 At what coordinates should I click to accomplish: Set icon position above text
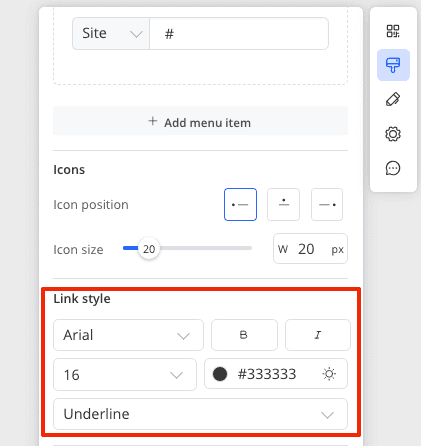pyautogui.click(x=283, y=204)
